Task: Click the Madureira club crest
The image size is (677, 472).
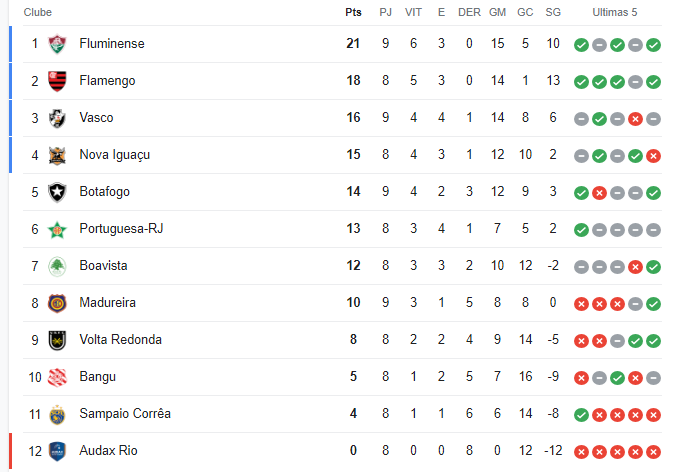Action: 57,303
